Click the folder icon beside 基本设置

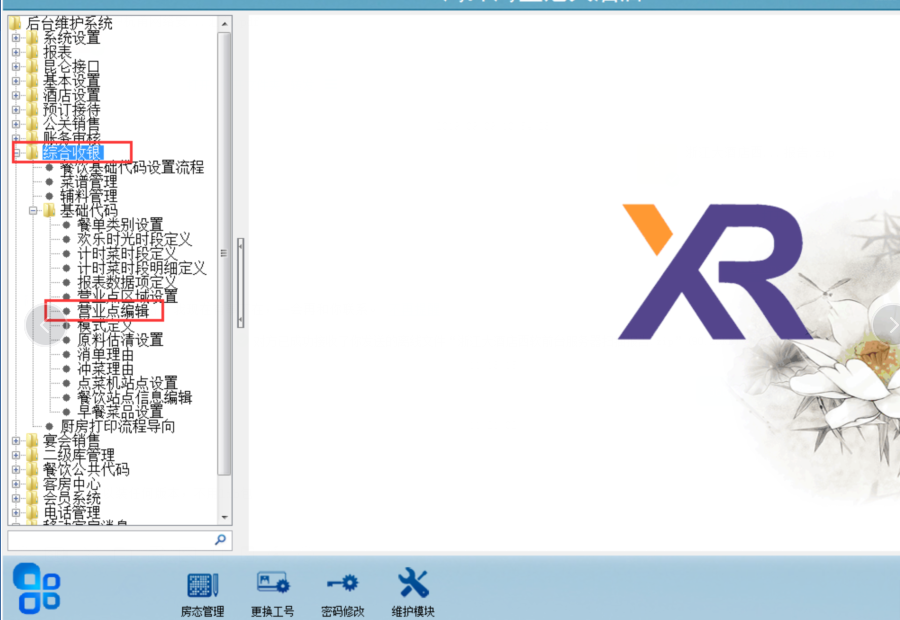coord(33,81)
